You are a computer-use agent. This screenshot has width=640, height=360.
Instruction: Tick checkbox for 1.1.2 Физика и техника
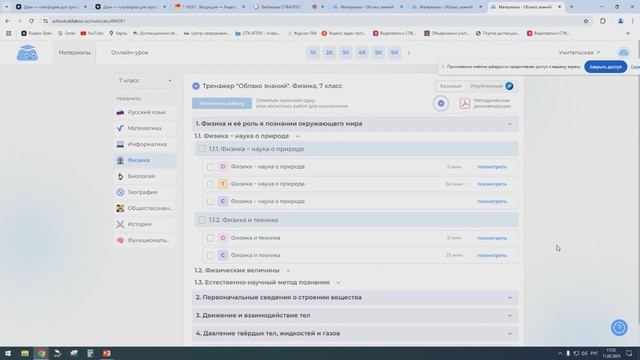pos(202,220)
